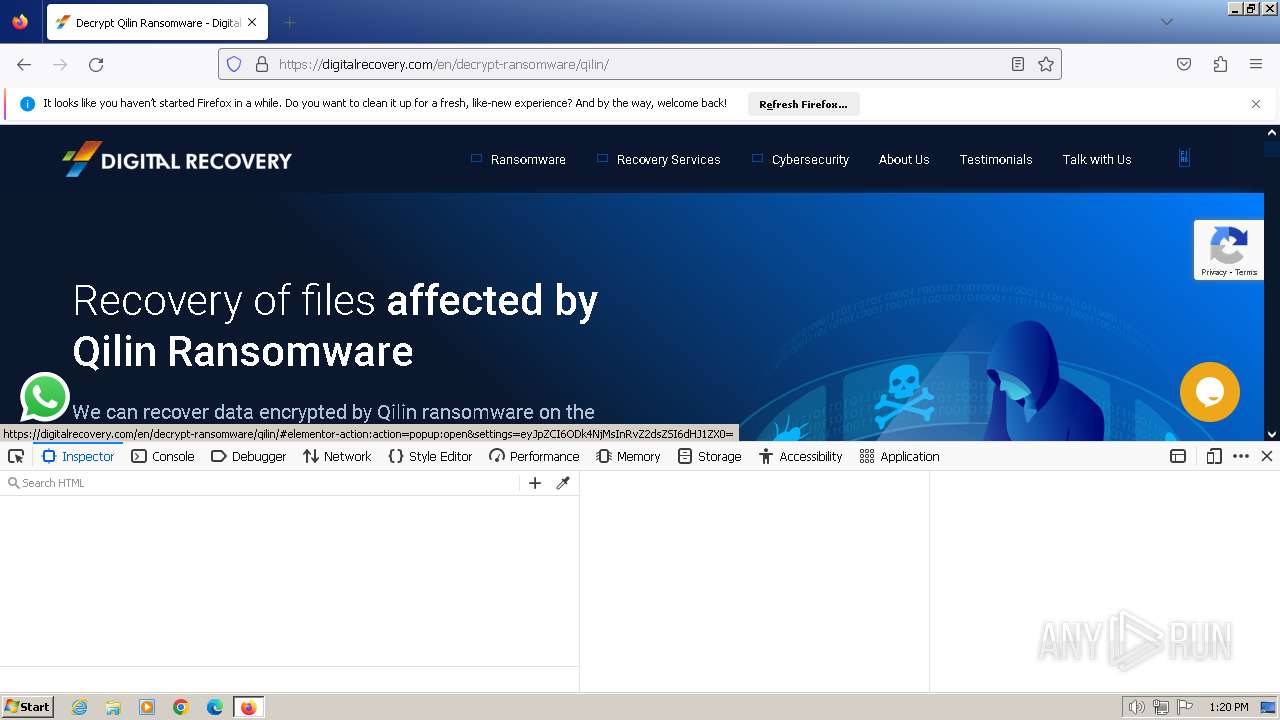Click the Digital Recovery logo
Viewport: 1280px width, 720px height.
[x=177, y=159]
